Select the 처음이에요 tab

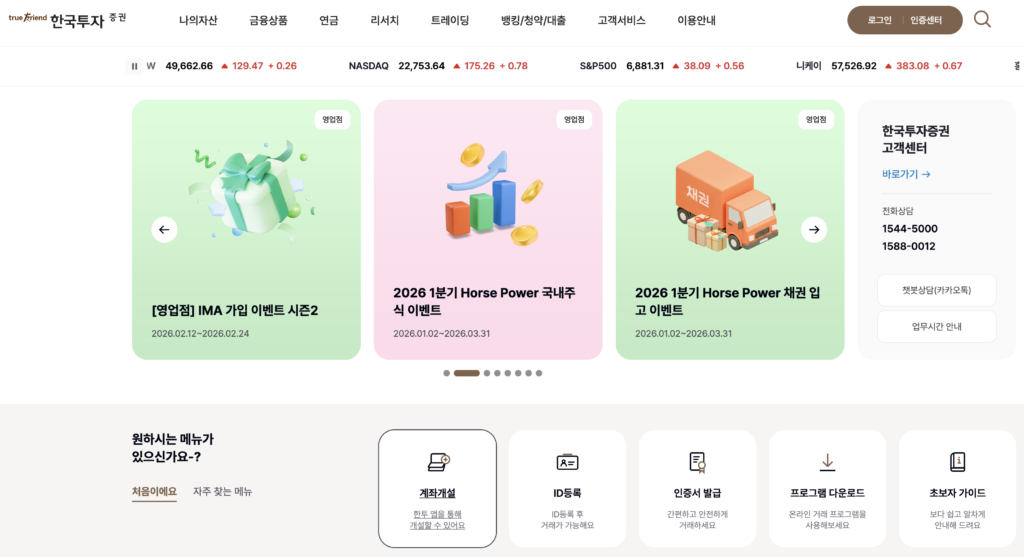point(154,491)
